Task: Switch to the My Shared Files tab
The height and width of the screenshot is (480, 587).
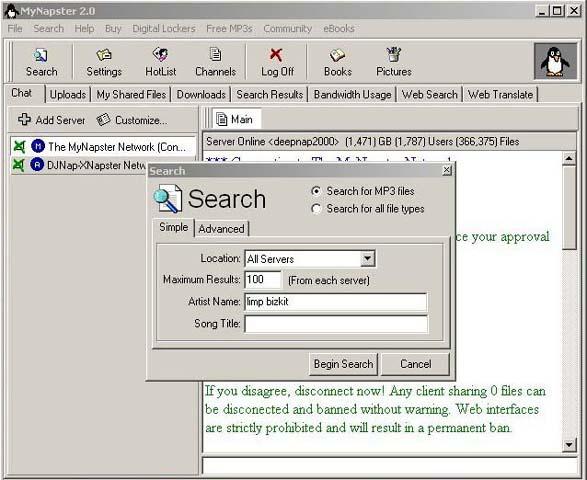Action: pos(131,94)
